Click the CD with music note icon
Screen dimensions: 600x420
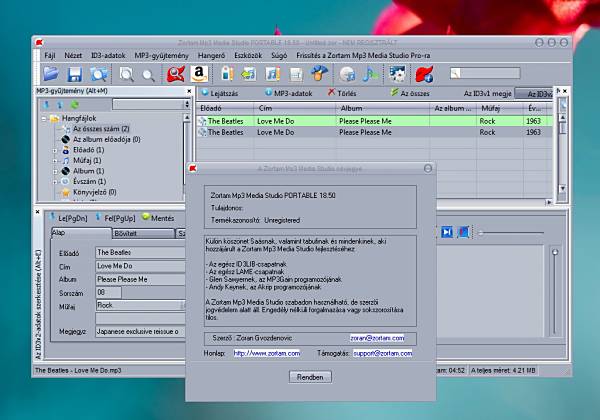pos(347,74)
